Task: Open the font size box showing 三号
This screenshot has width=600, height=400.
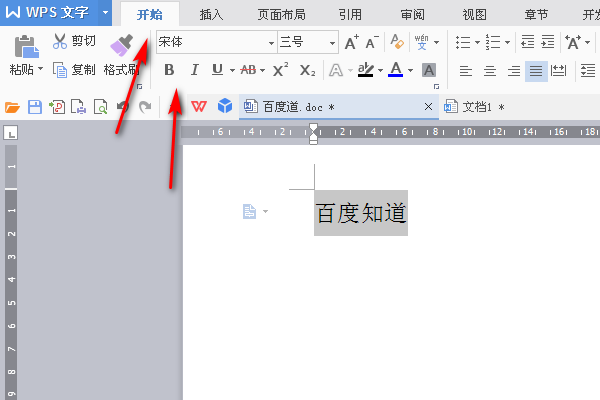Action: click(x=308, y=42)
